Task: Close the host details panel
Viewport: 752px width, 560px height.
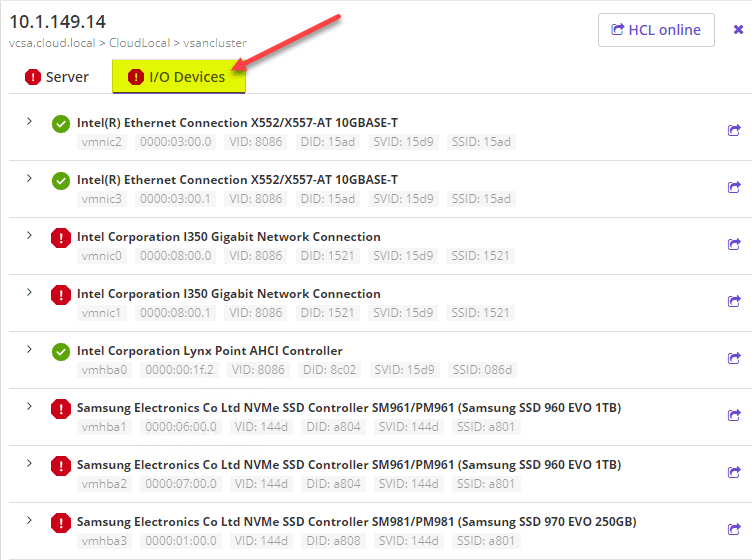Action: (738, 30)
